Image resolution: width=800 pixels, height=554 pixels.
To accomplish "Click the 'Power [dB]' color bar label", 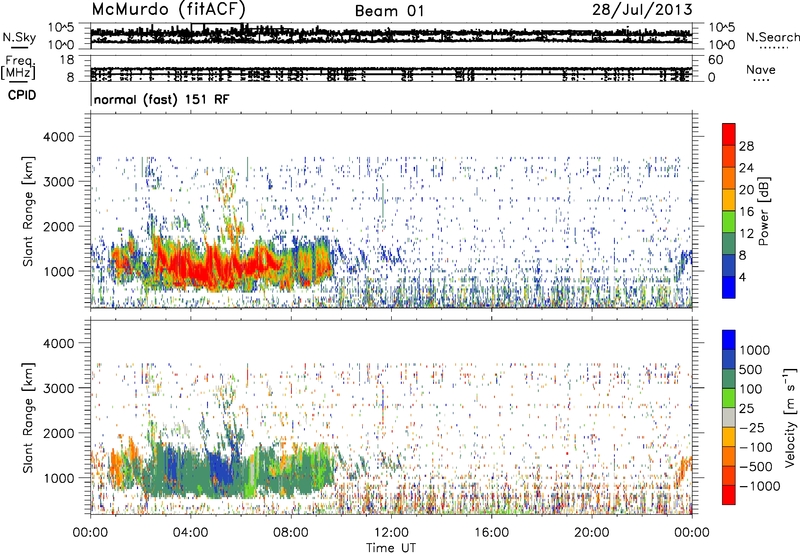I will (x=764, y=211).
